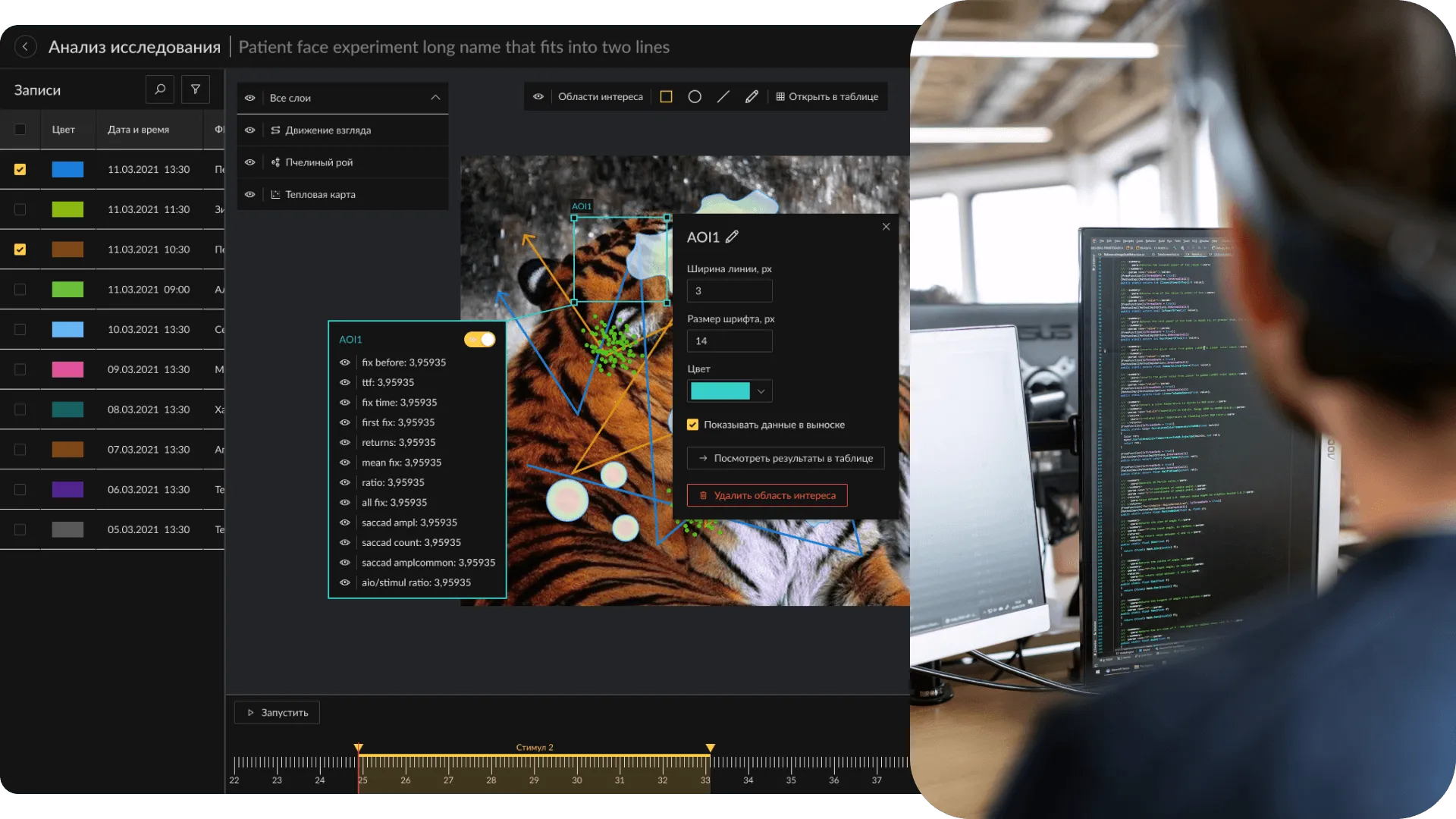Uncheck Показывать данные в выноске
Viewport: 1456px width, 819px height.
pyautogui.click(x=692, y=425)
